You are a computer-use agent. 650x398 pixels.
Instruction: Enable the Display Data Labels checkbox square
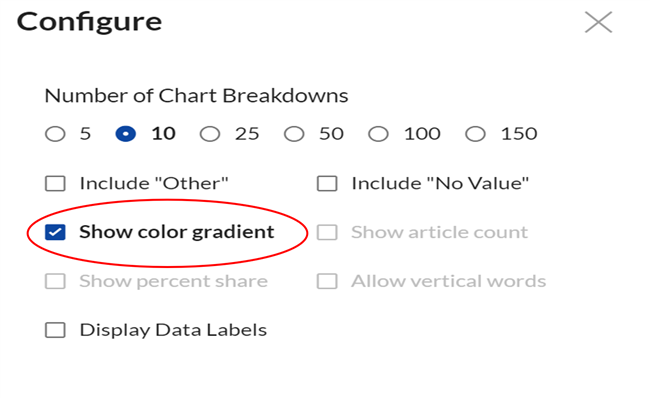tap(55, 330)
